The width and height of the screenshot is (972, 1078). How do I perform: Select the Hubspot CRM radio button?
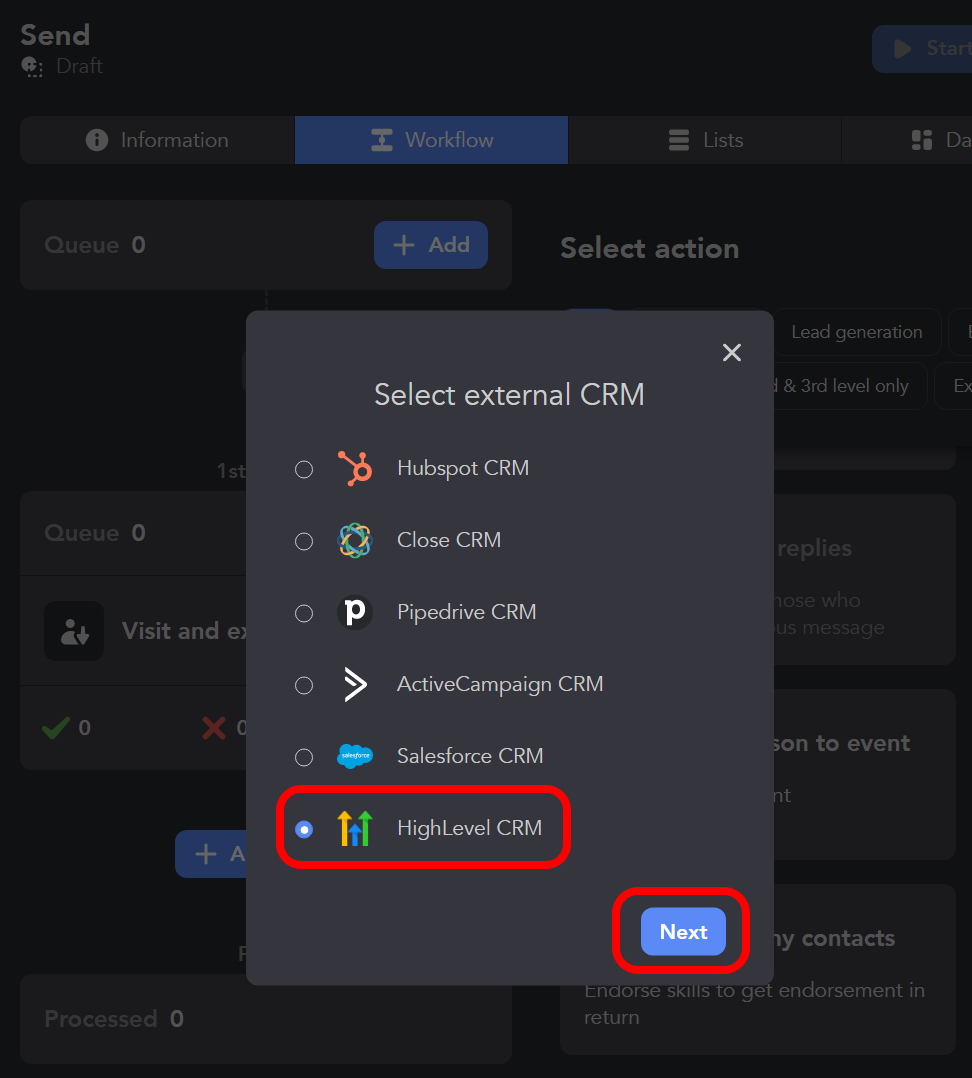click(304, 470)
